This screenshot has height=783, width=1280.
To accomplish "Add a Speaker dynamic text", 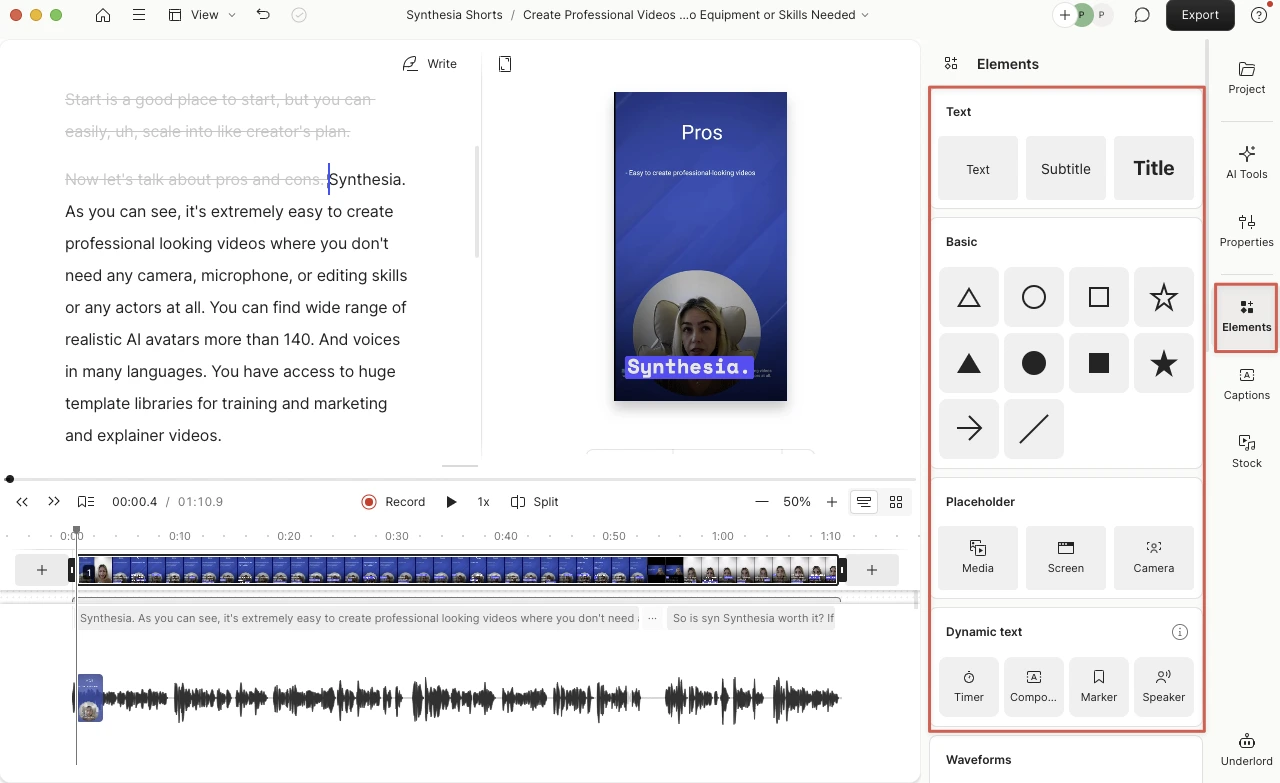I will coord(1164,687).
